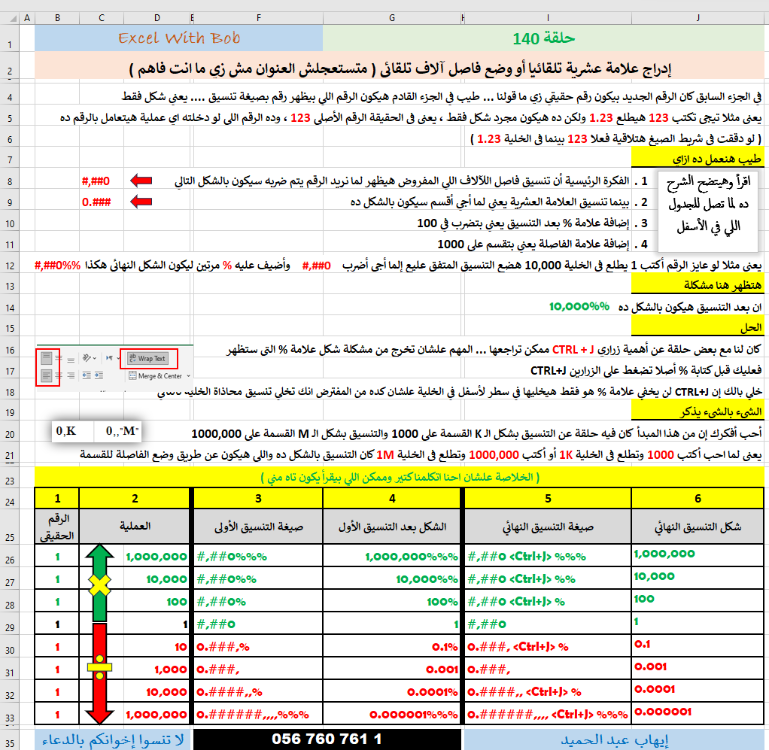Click yellow 'الشىء بالشىء يذكر' heading cell
This screenshot has width=769, height=750.
click(697, 411)
